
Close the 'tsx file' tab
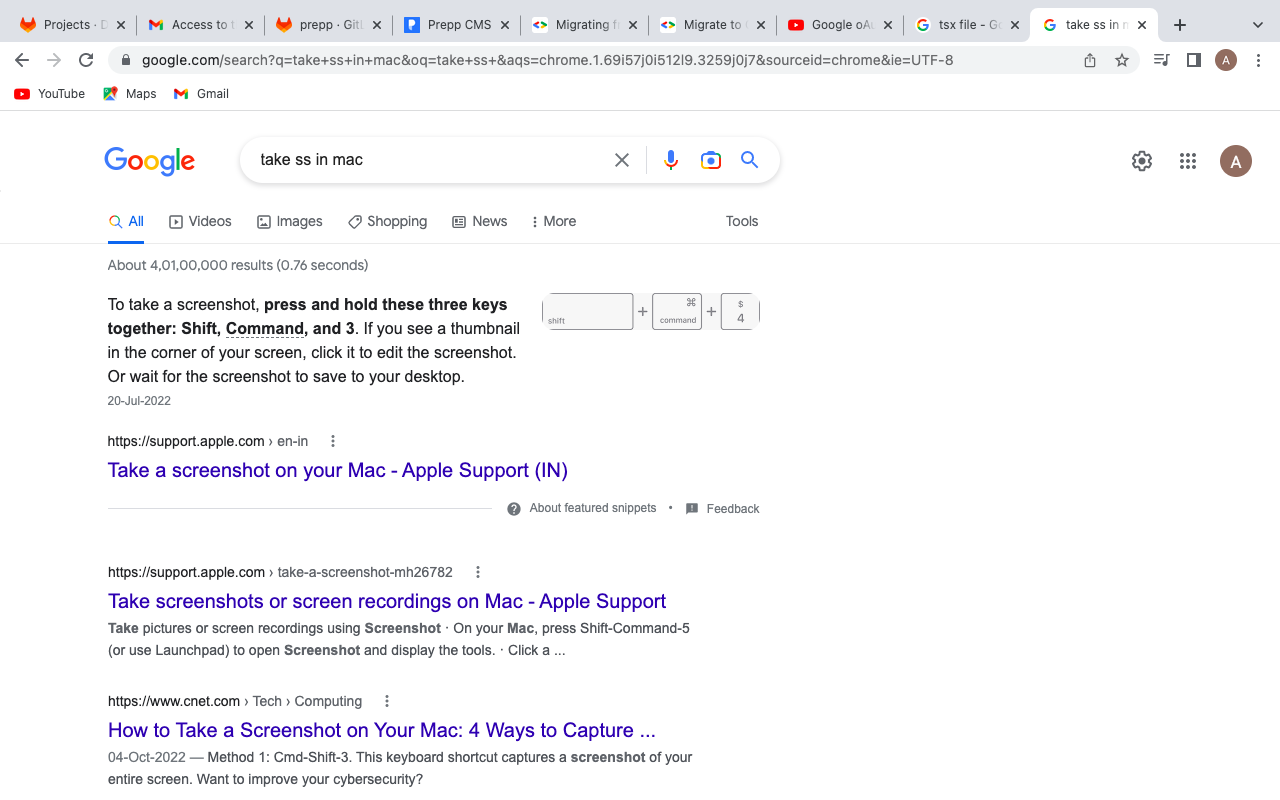click(1014, 25)
